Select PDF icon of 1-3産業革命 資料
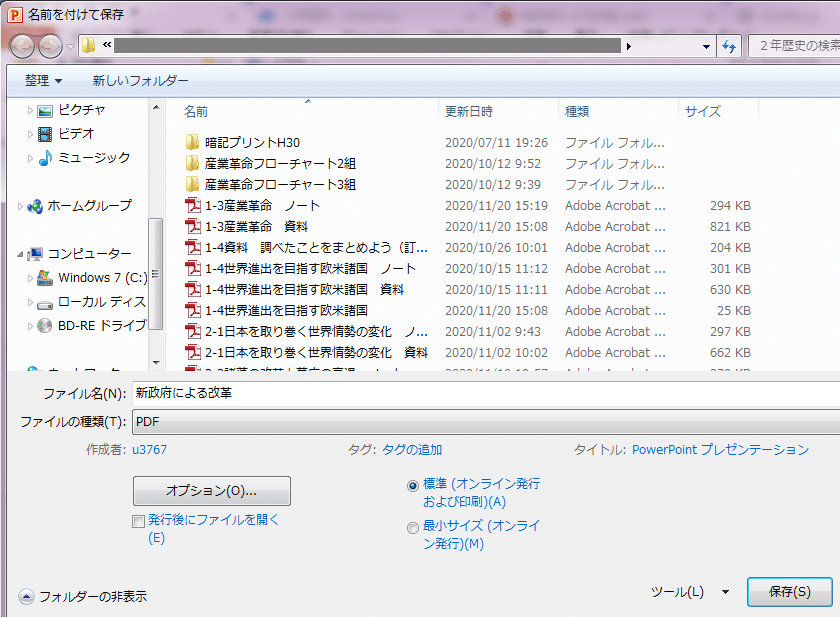 [192, 226]
